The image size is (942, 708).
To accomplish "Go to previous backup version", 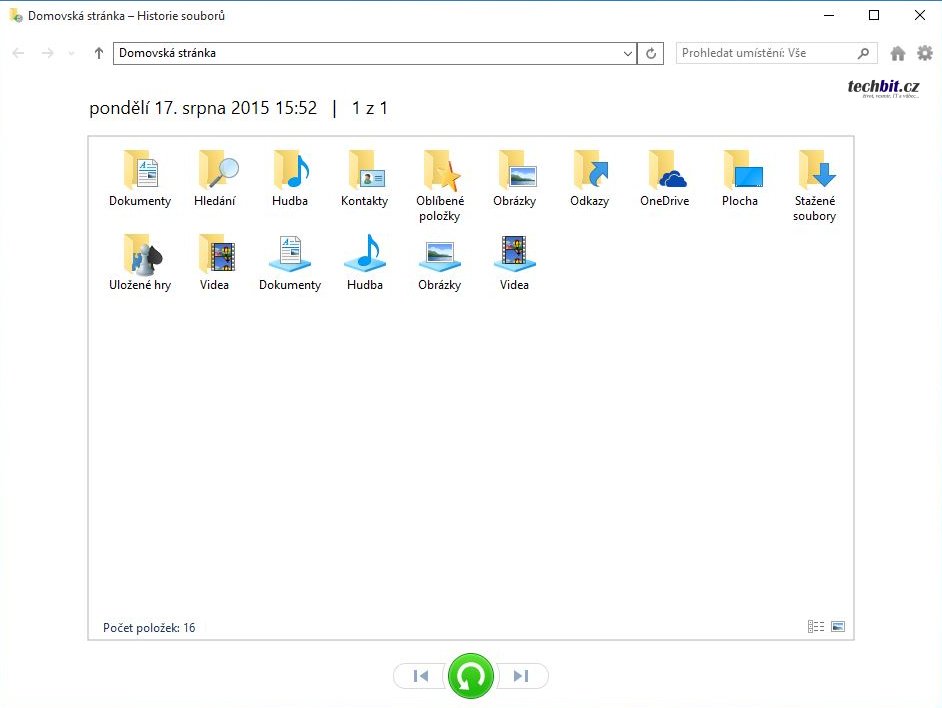I will 420,677.
